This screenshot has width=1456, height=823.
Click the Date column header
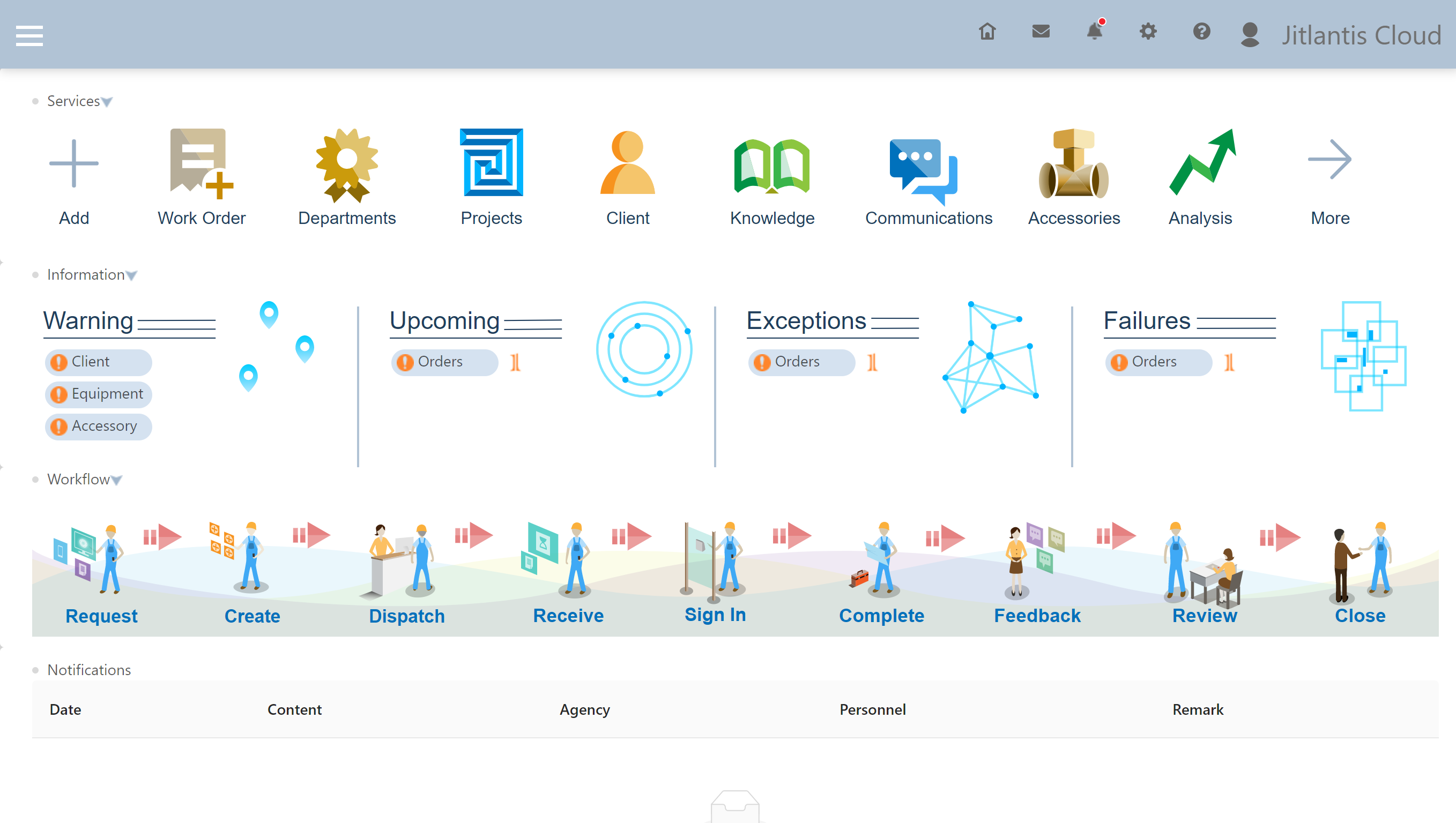click(65, 710)
